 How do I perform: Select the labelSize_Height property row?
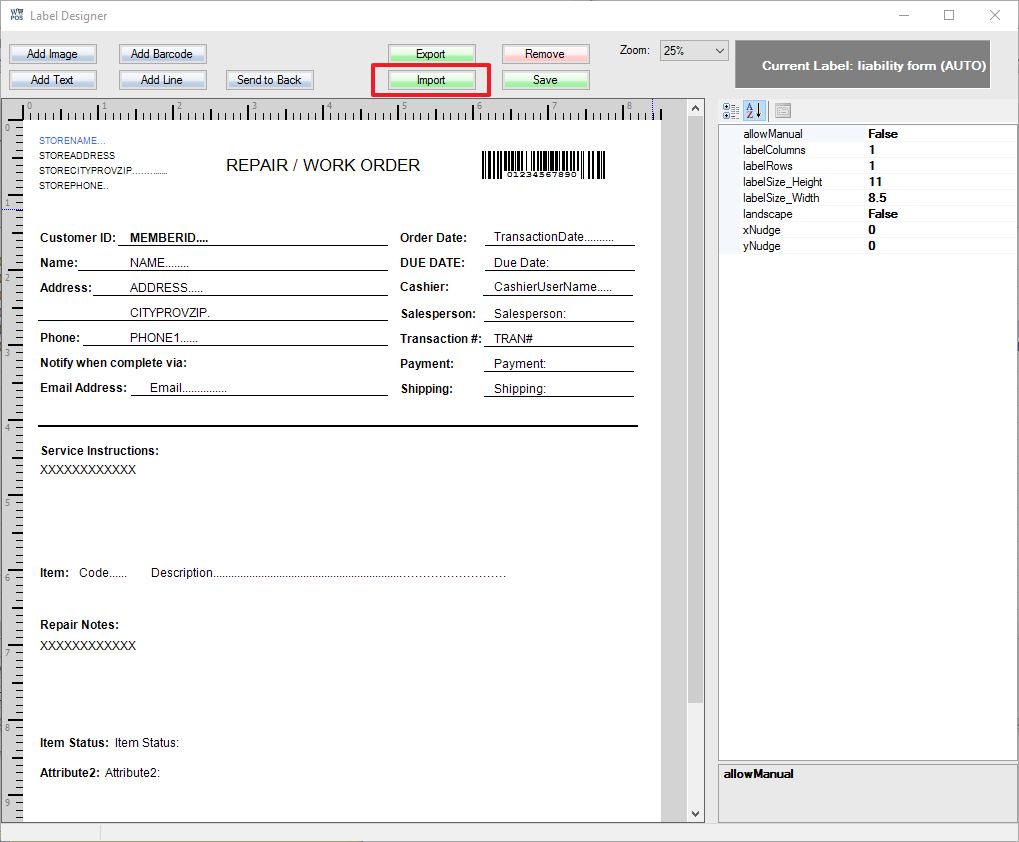(868, 182)
